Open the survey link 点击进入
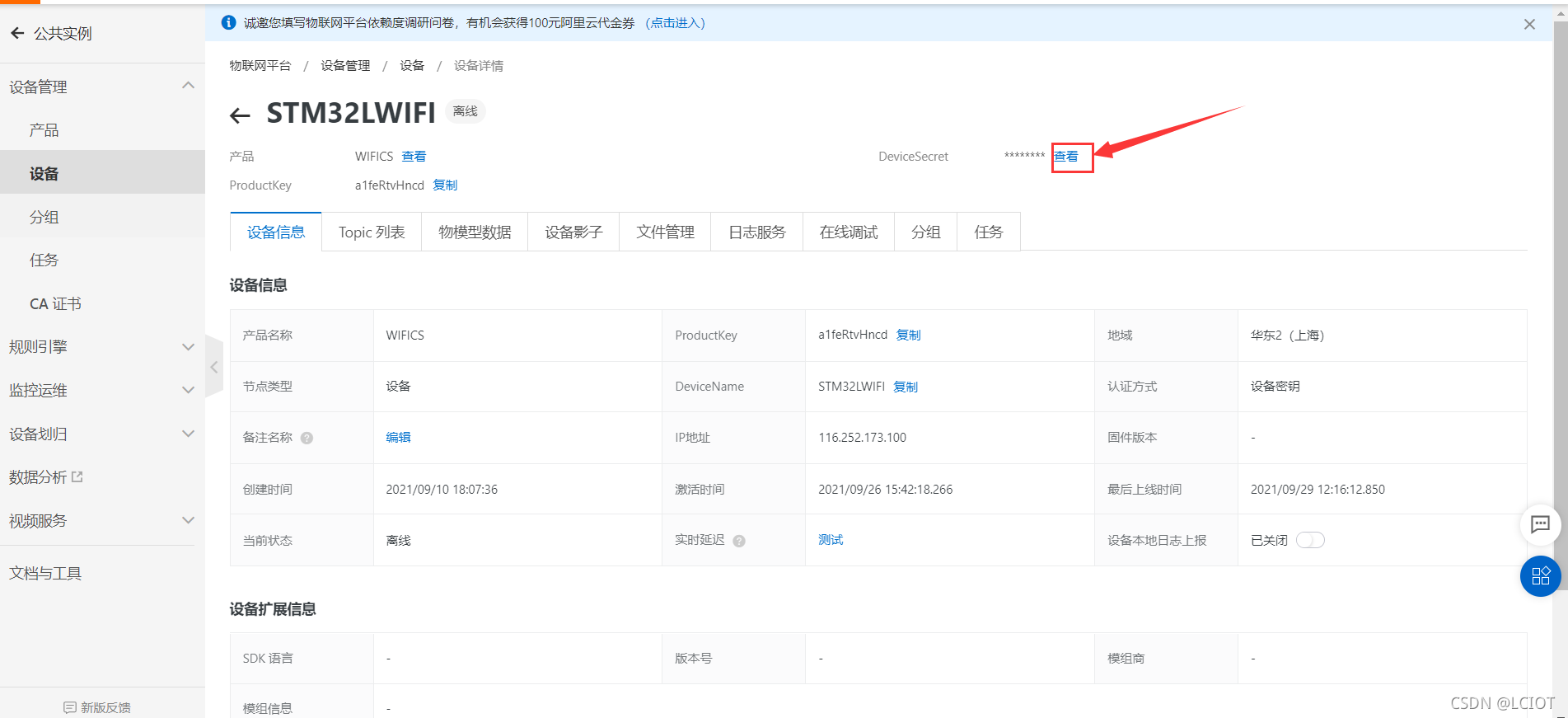The height and width of the screenshot is (718, 1568). click(x=676, y=23)
